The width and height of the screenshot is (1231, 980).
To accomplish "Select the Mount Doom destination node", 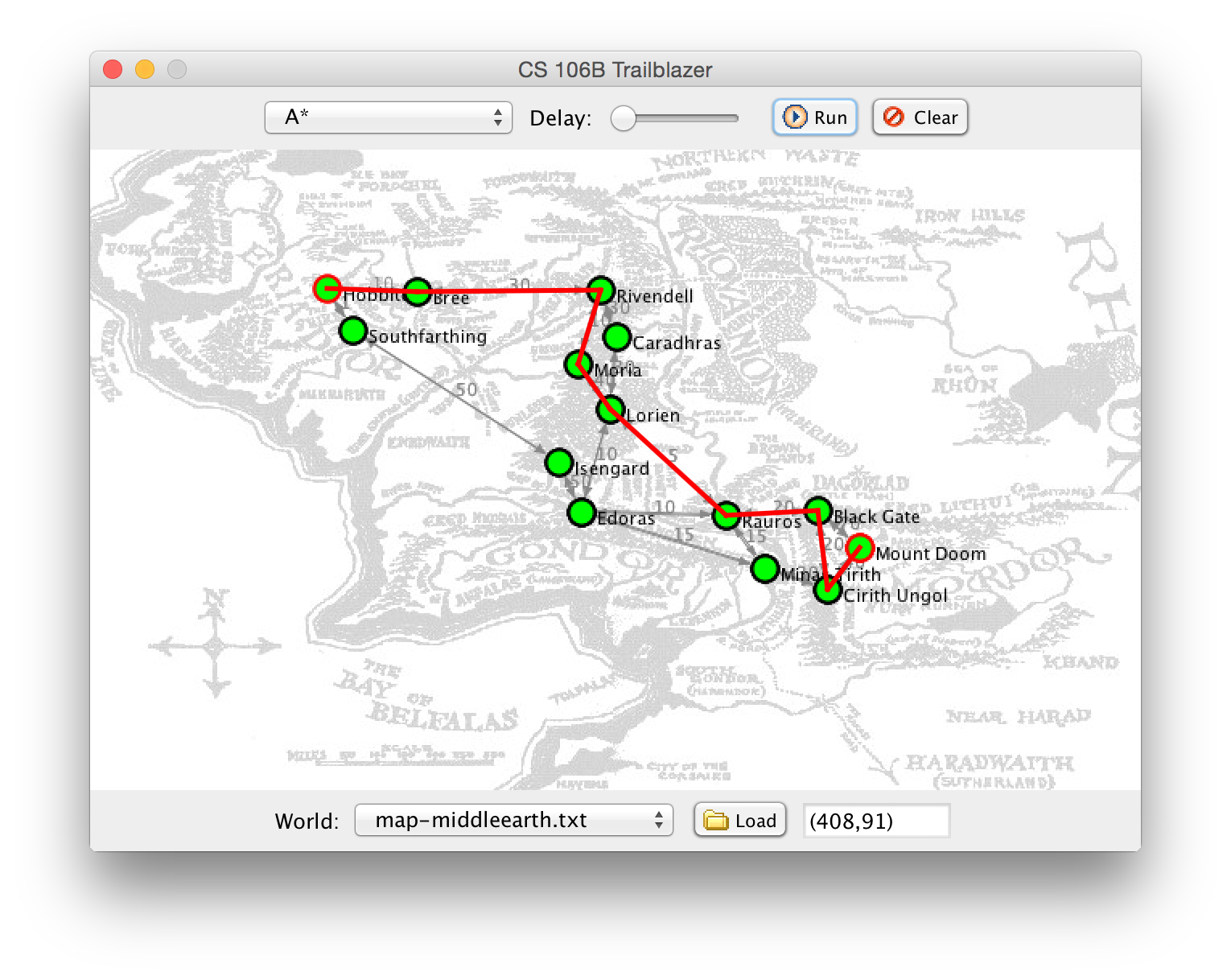I will [860, 547].
